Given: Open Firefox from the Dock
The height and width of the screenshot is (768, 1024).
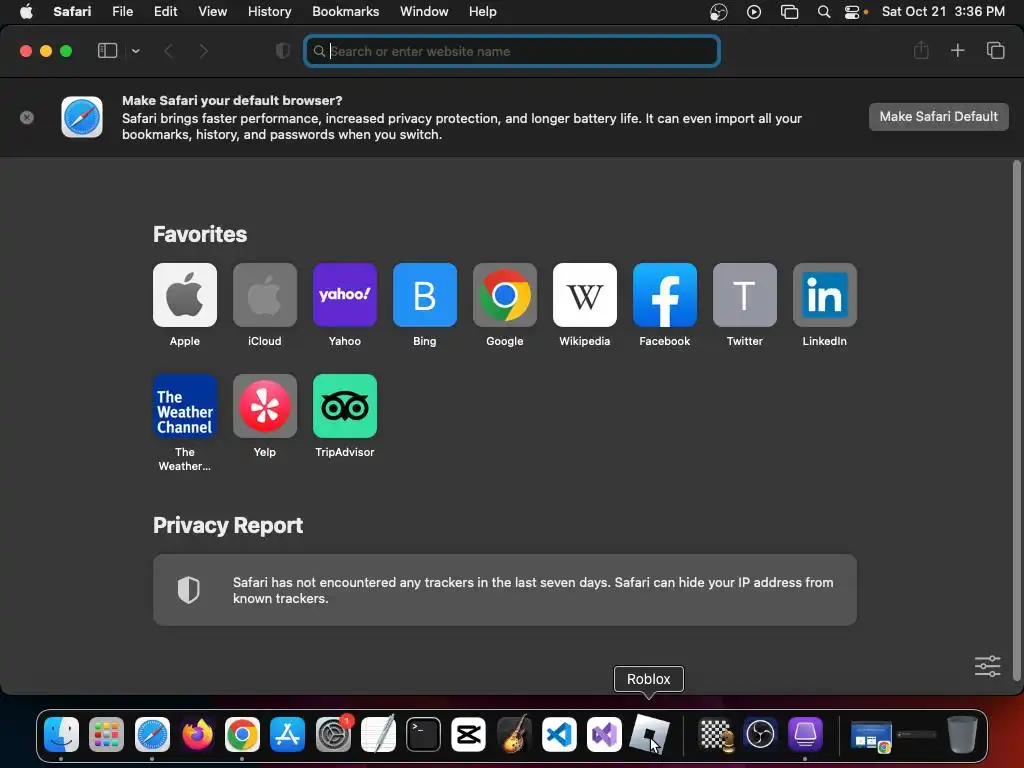Looking at the screenshot, I should click(x=197, y=734).
